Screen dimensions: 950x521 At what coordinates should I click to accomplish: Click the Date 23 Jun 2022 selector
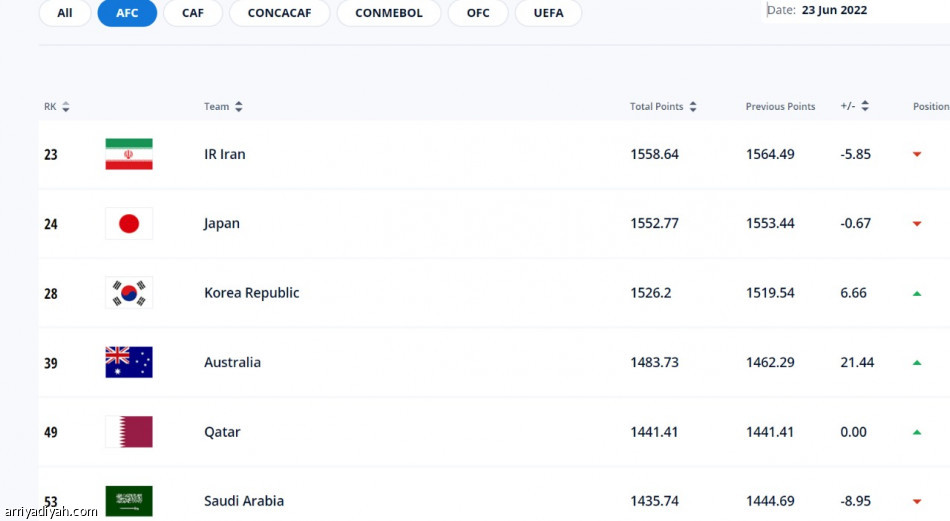point(834,10)
